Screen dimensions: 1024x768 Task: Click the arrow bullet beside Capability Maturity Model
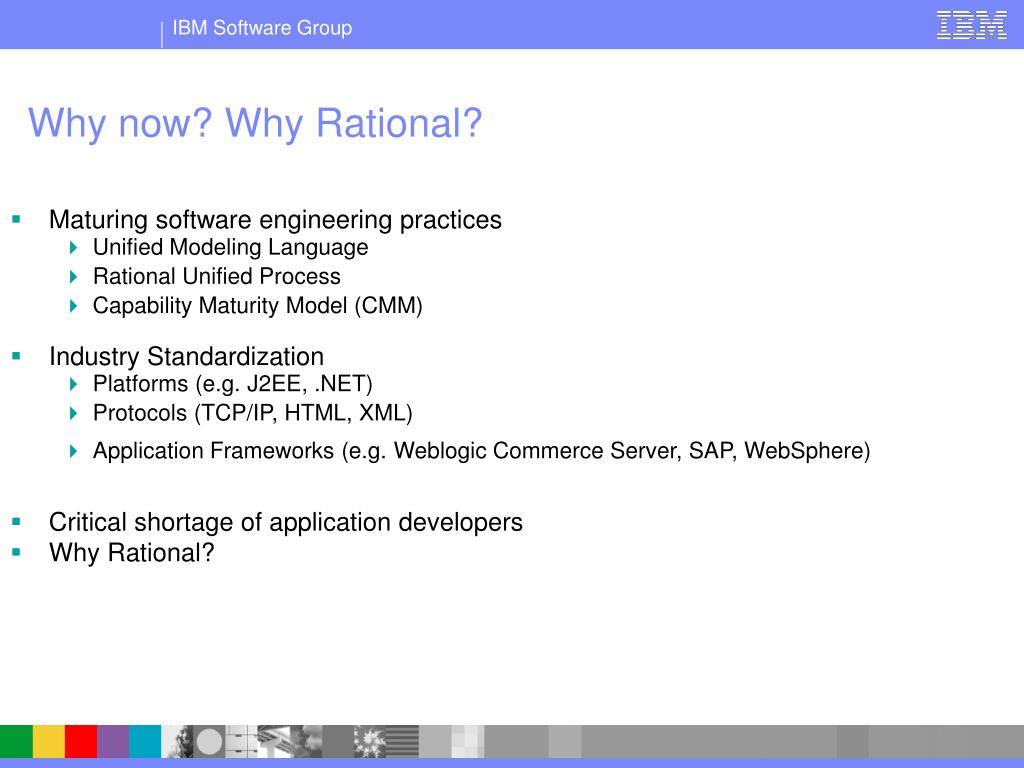coord(73,306)
